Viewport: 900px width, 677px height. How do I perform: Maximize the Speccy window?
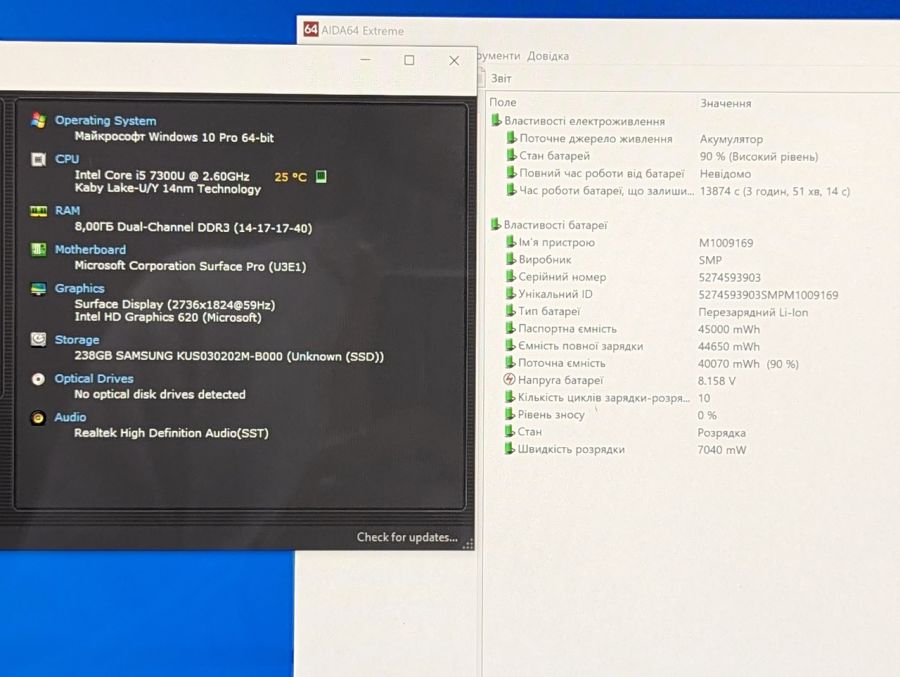click(409, 60)
